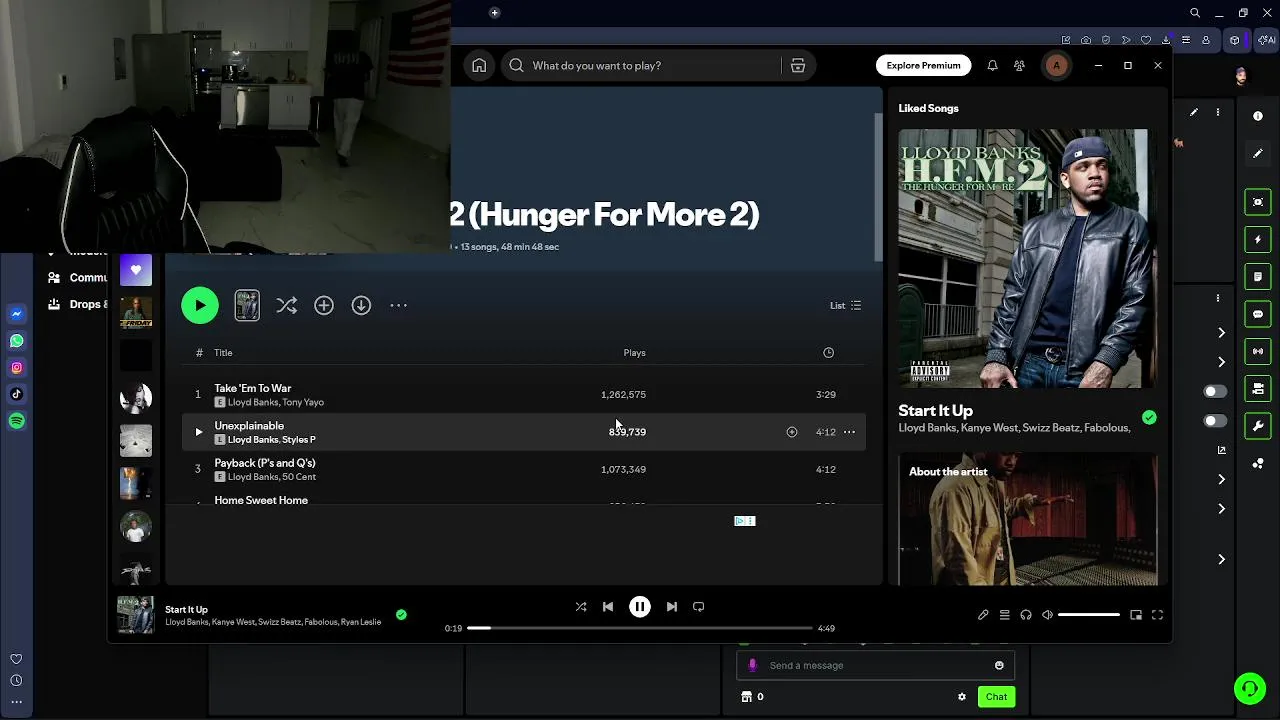Click Explore Premium button

click(x=923, y=65)
